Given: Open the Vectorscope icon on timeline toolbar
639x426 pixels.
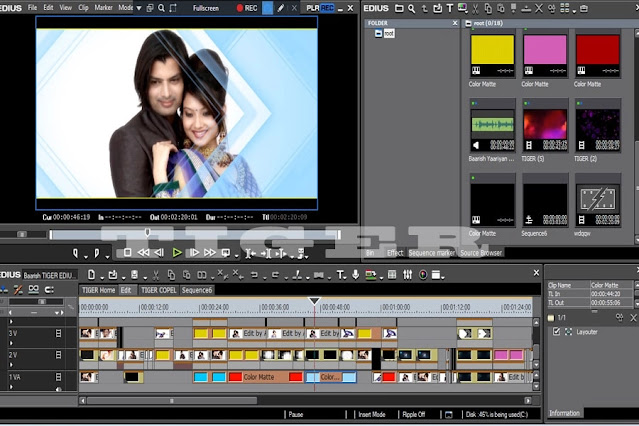Looking at the screenshot, I should click(x=423, y=275).
